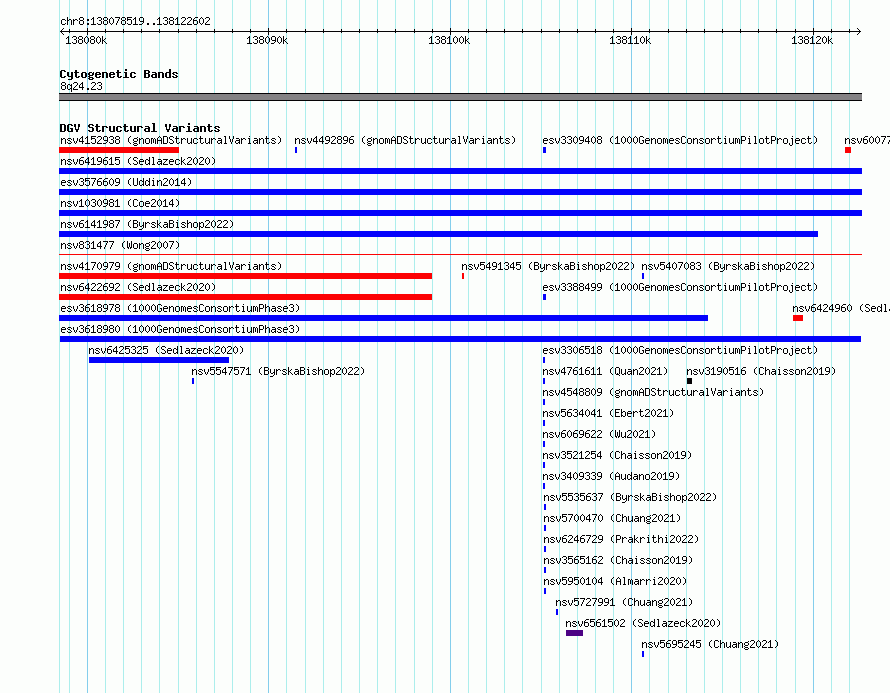
Task: Click the 138110k ruler position
Action: tap(630, 40)
